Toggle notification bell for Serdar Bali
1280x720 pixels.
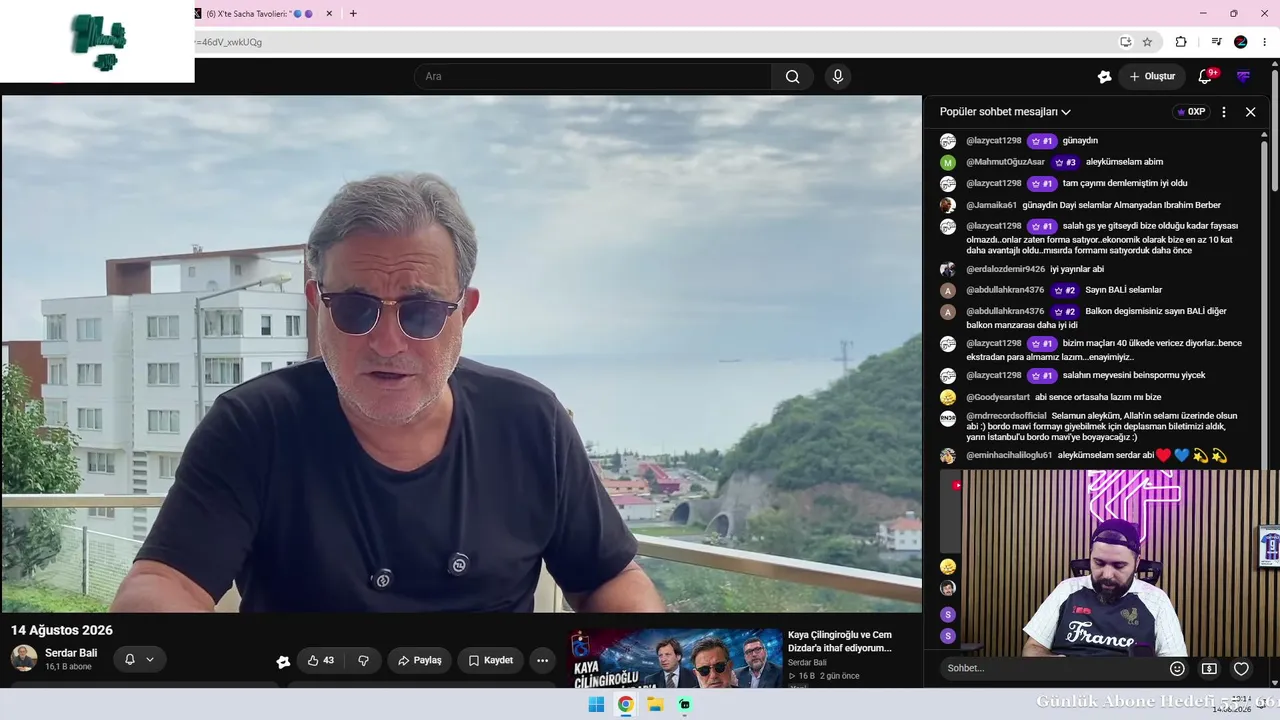130,659
